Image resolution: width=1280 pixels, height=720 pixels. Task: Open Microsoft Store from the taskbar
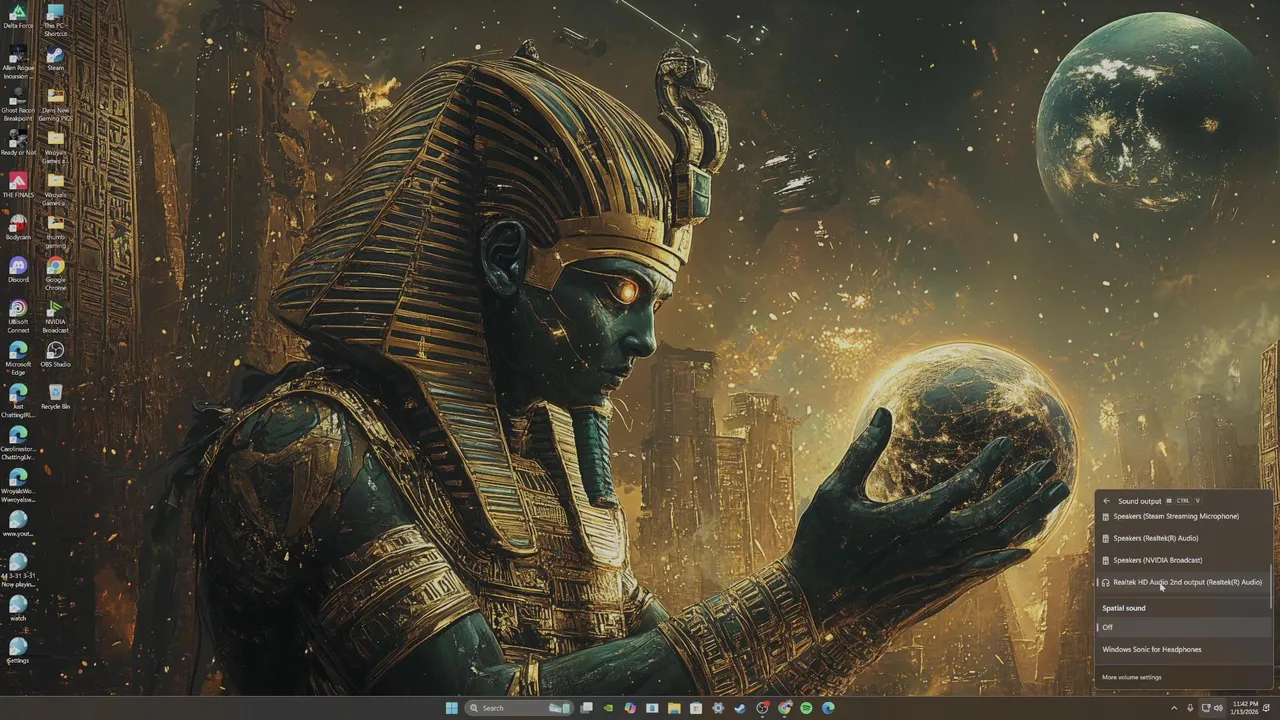(x=696, y=708)
